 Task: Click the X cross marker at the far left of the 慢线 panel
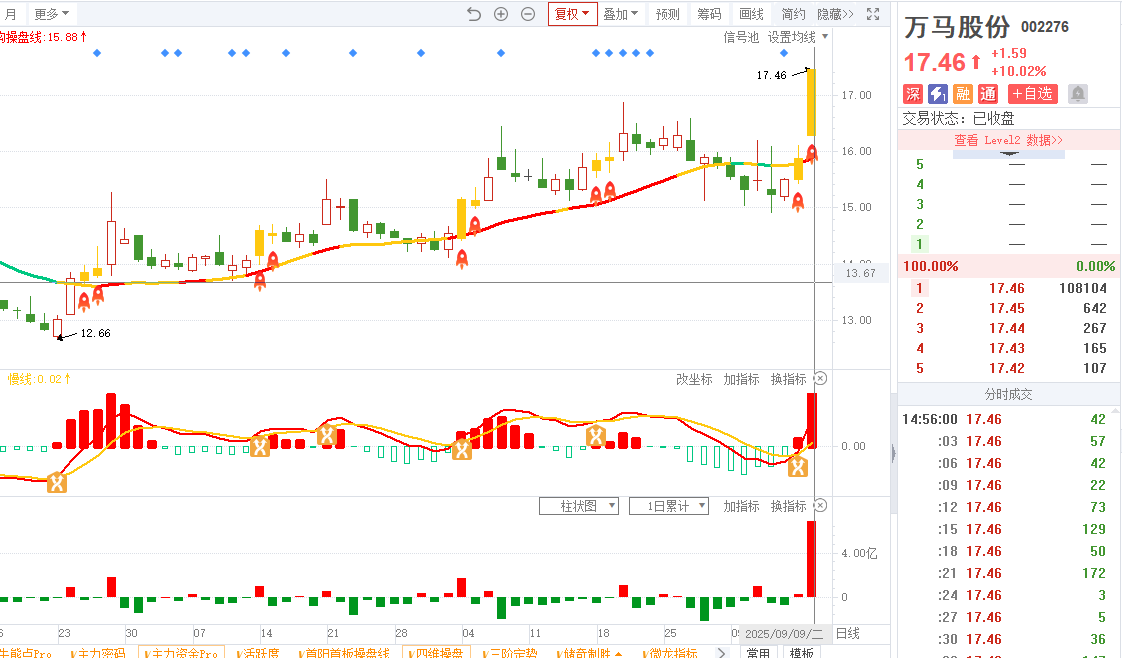pyautogui.click(x=57, y=483)
